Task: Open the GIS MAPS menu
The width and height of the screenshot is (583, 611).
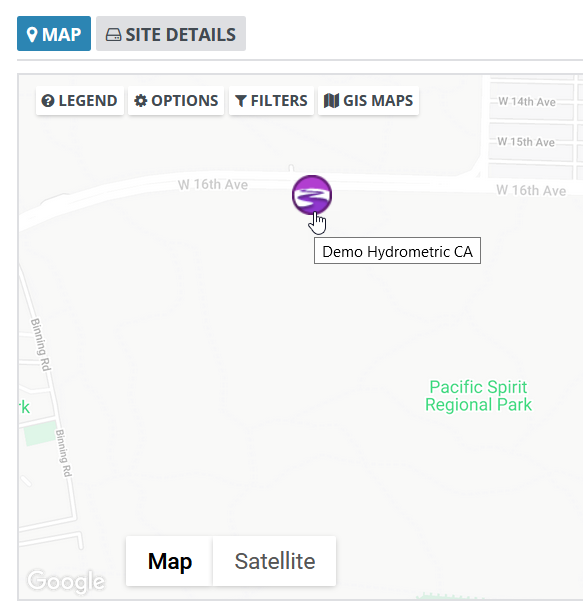Action: 368,101
